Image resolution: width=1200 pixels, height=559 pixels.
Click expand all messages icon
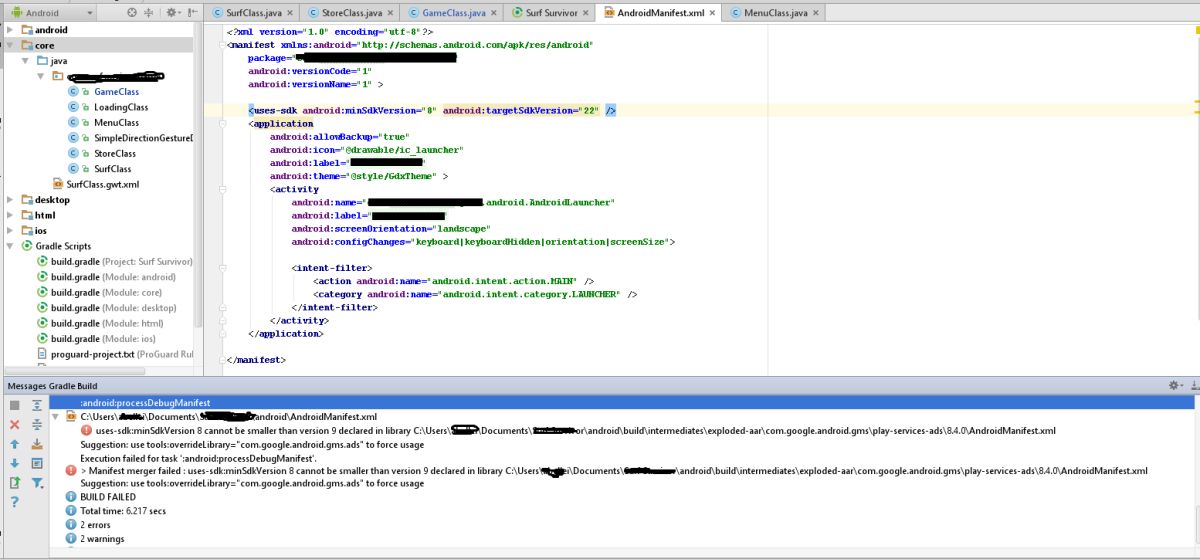pos(37,405)
